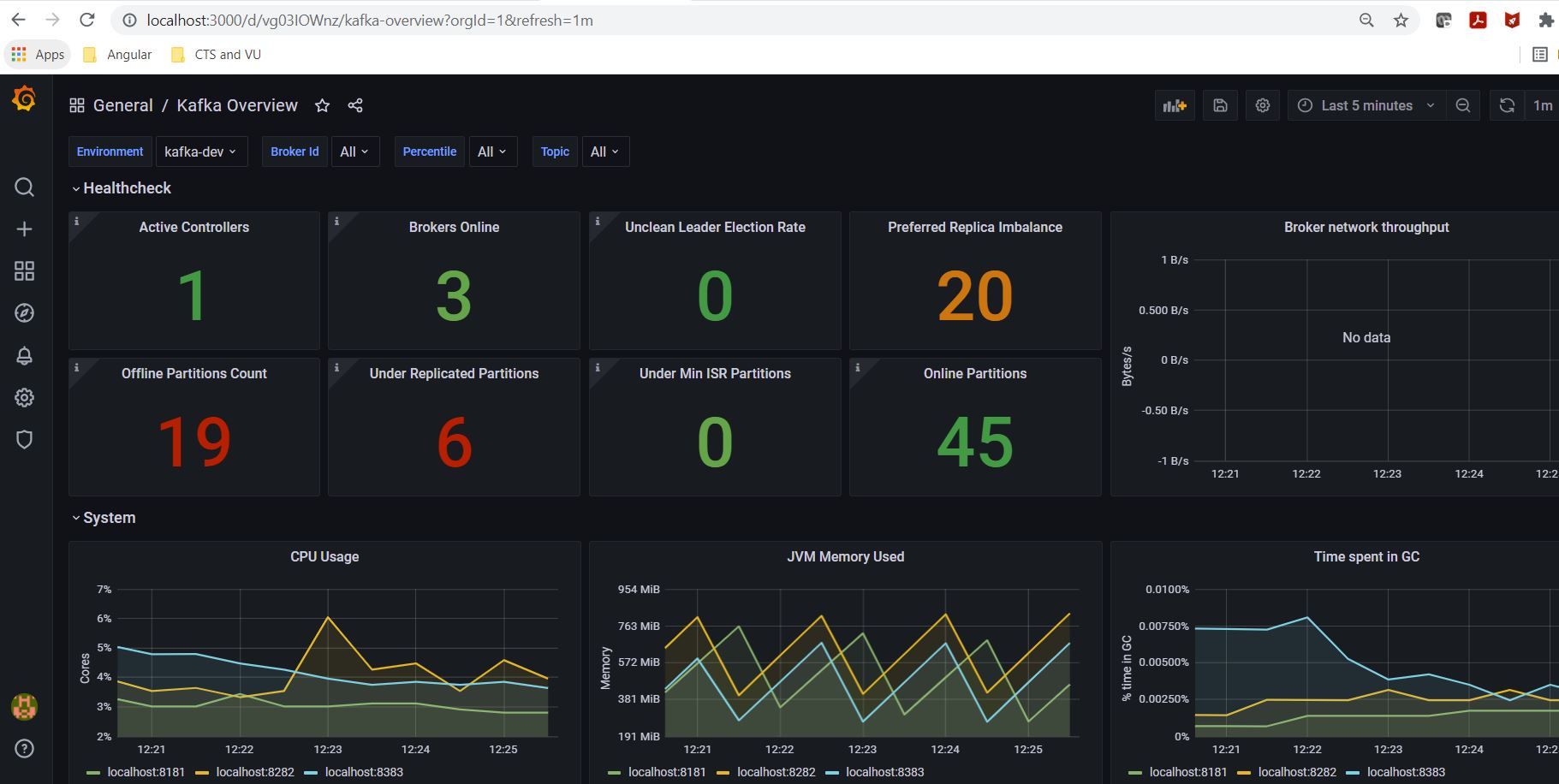The image size is (1559, 784).
Task: Click the browser address bar
Action: [x=514, y=19]
